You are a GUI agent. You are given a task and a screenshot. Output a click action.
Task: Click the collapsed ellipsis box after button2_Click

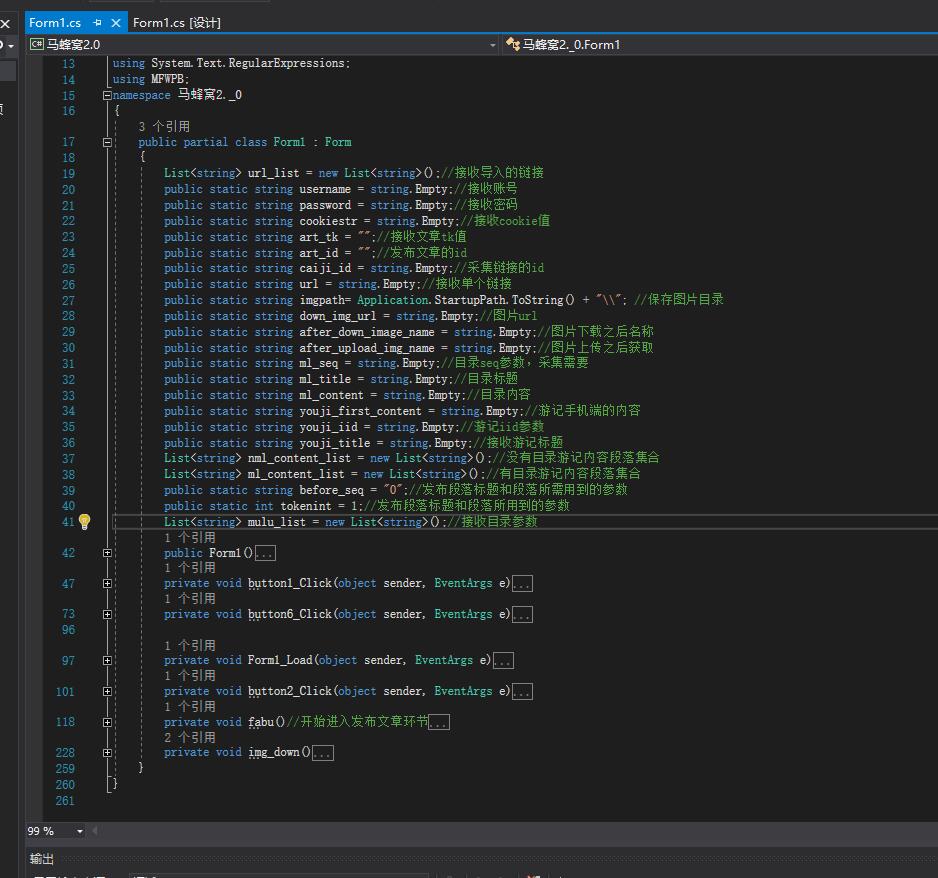522,692
